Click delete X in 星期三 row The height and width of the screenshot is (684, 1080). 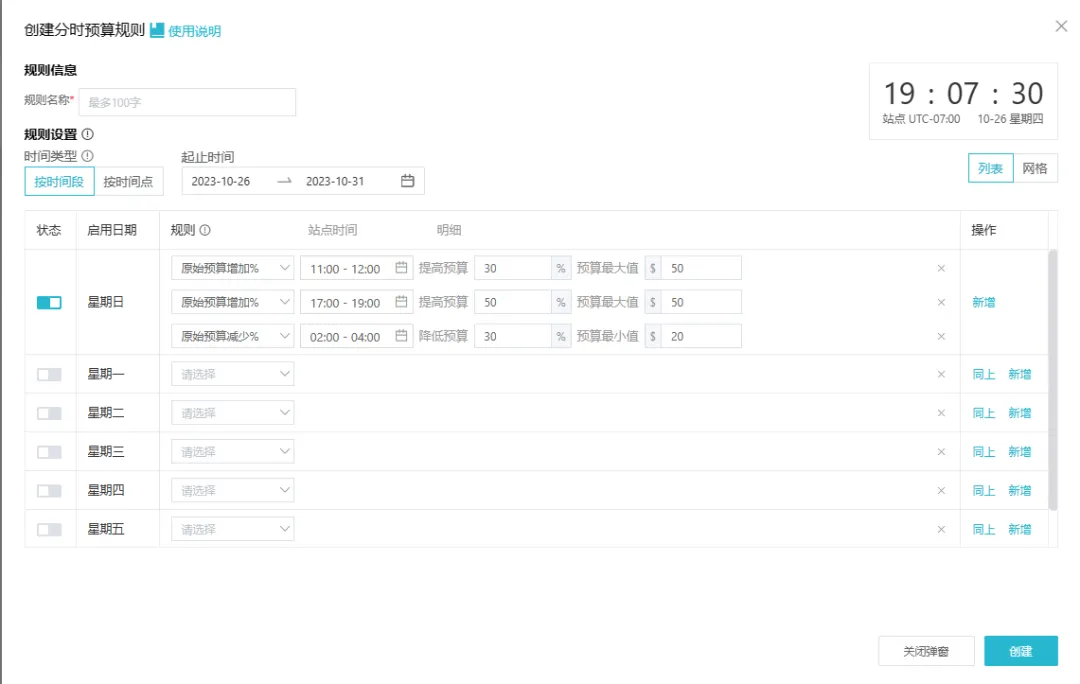point(941,452)
